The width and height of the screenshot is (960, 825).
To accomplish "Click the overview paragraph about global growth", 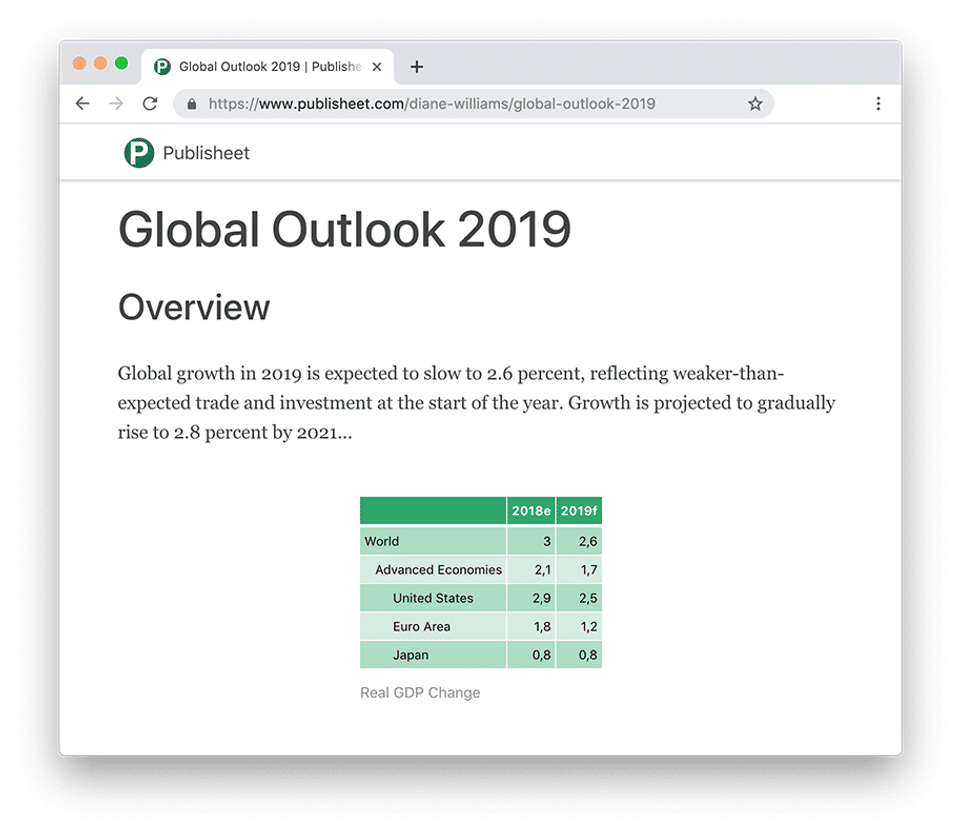I will click(476, 403).
